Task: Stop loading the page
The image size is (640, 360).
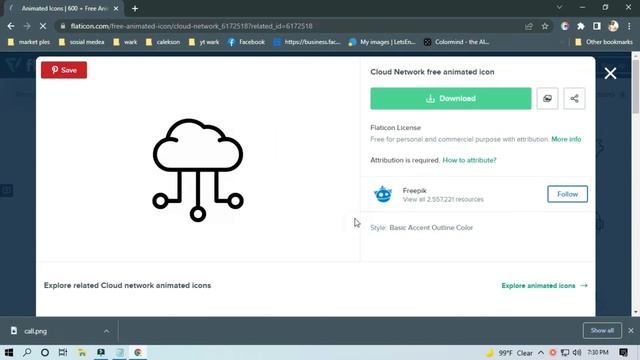Action: pos(43,26)
